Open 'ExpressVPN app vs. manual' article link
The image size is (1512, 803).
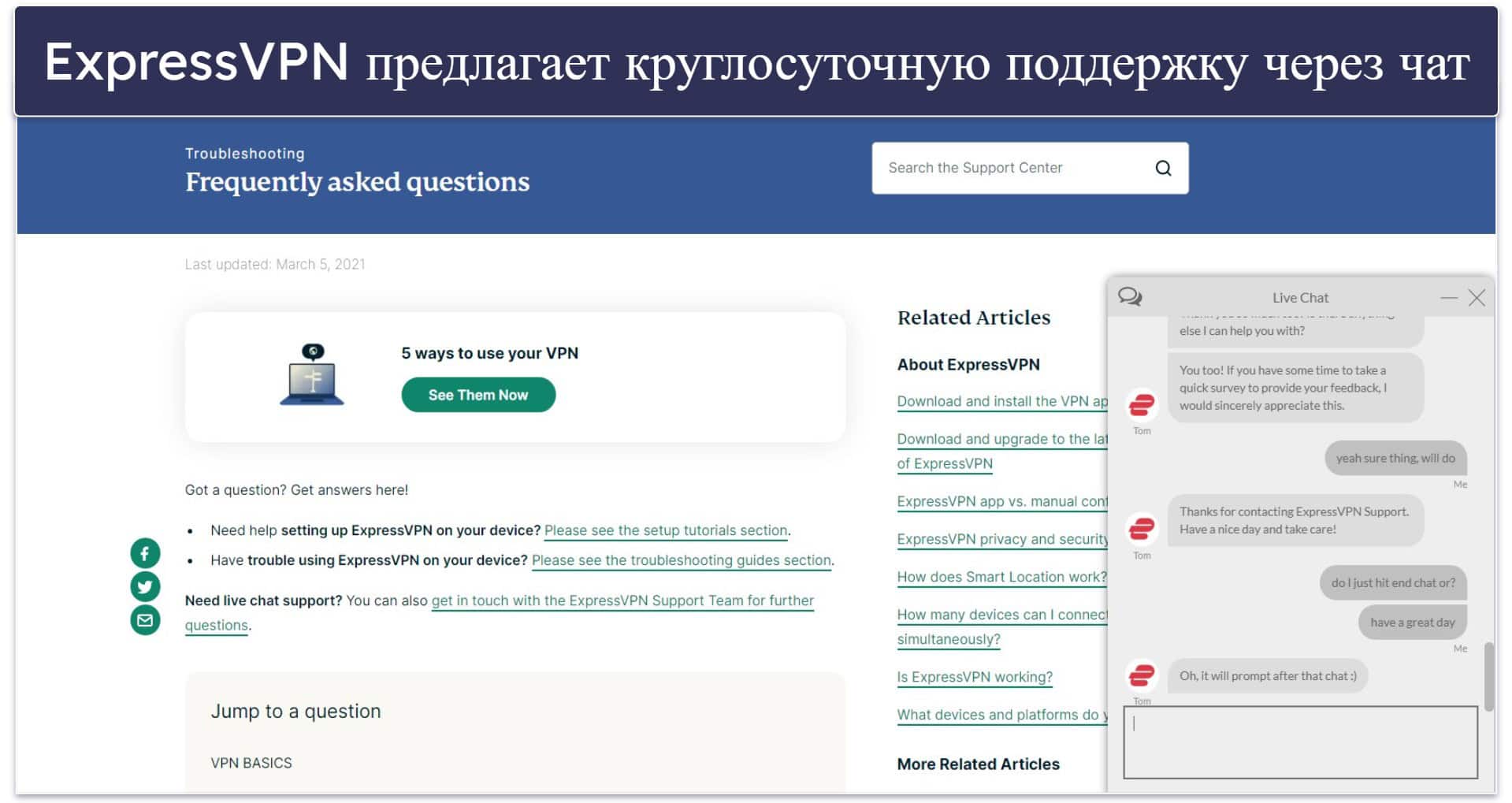click(1002, 501)
